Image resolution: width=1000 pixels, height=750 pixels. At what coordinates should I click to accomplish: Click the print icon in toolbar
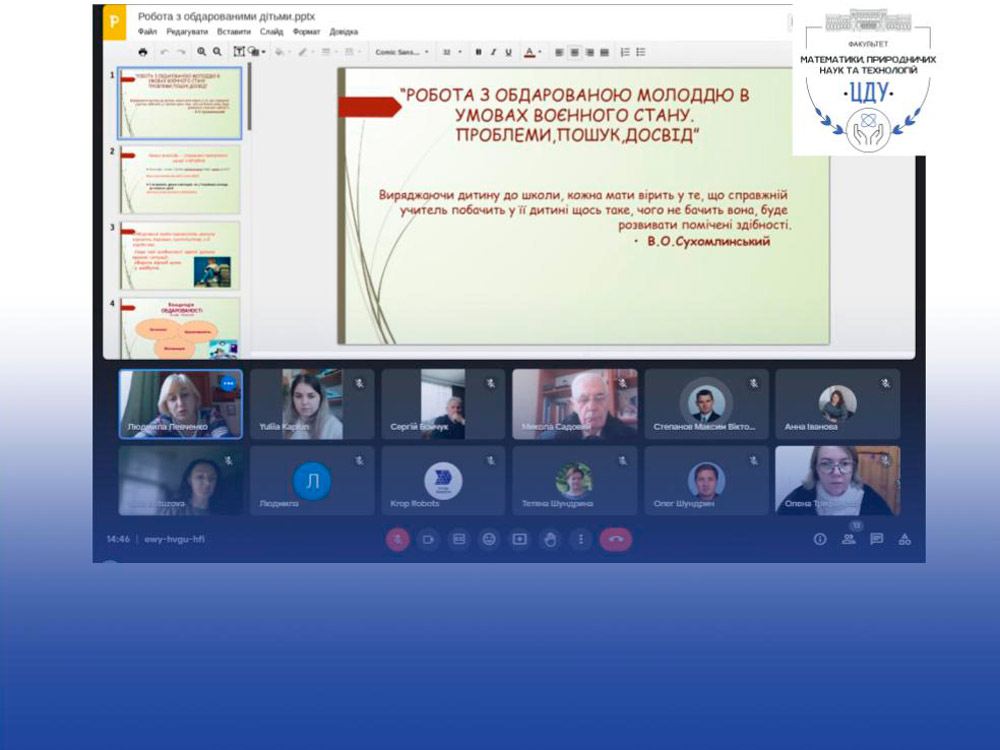[x=143, y=52]
